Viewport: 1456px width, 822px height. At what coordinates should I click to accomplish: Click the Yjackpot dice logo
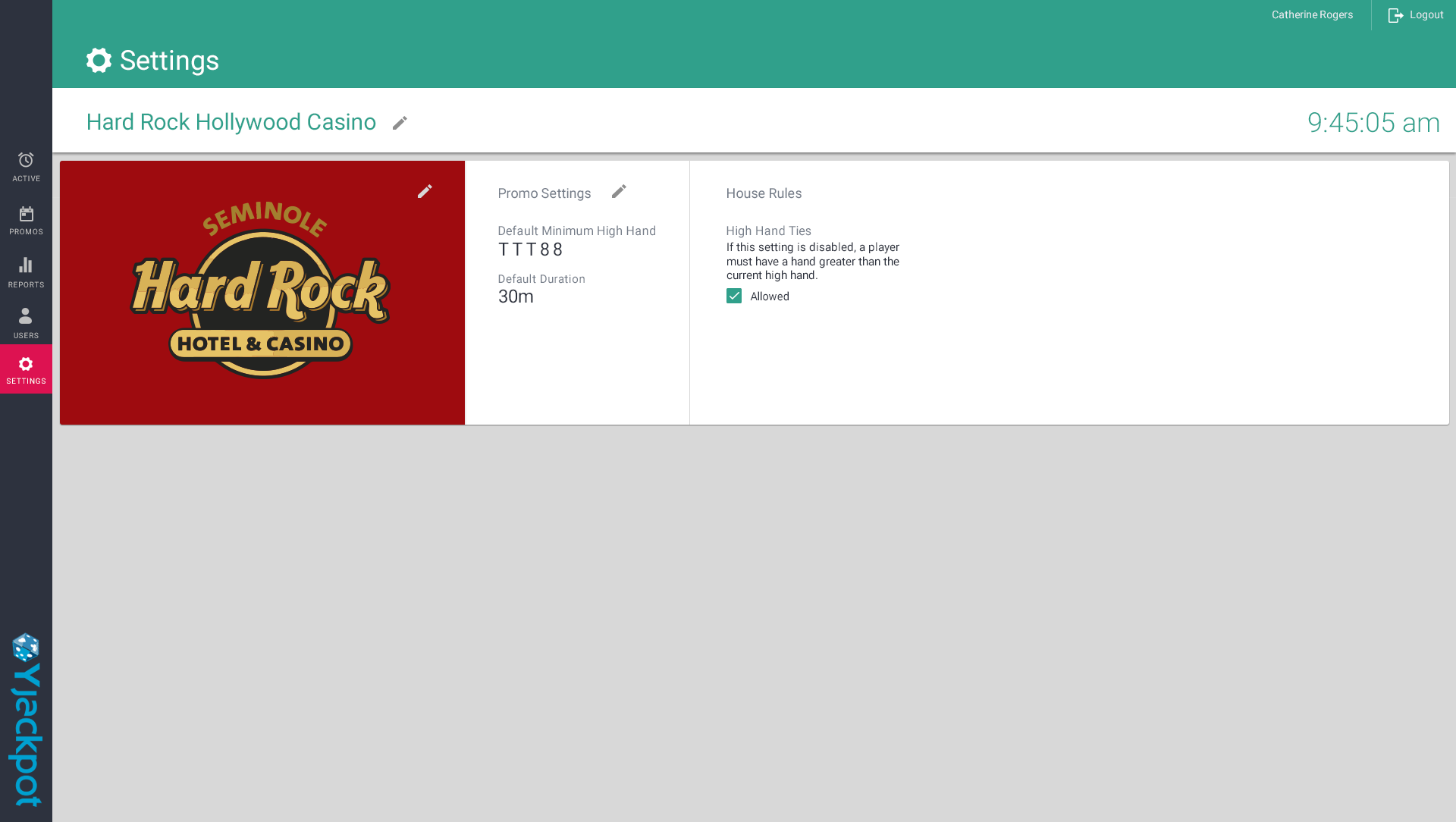coord(26,648)
